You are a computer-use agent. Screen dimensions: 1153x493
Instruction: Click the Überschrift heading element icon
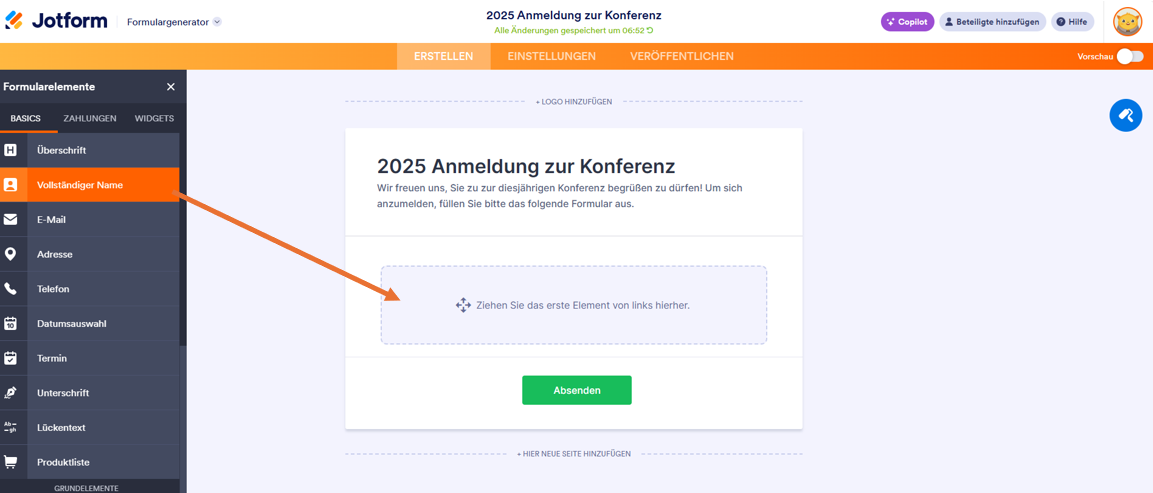click(10, 150)
